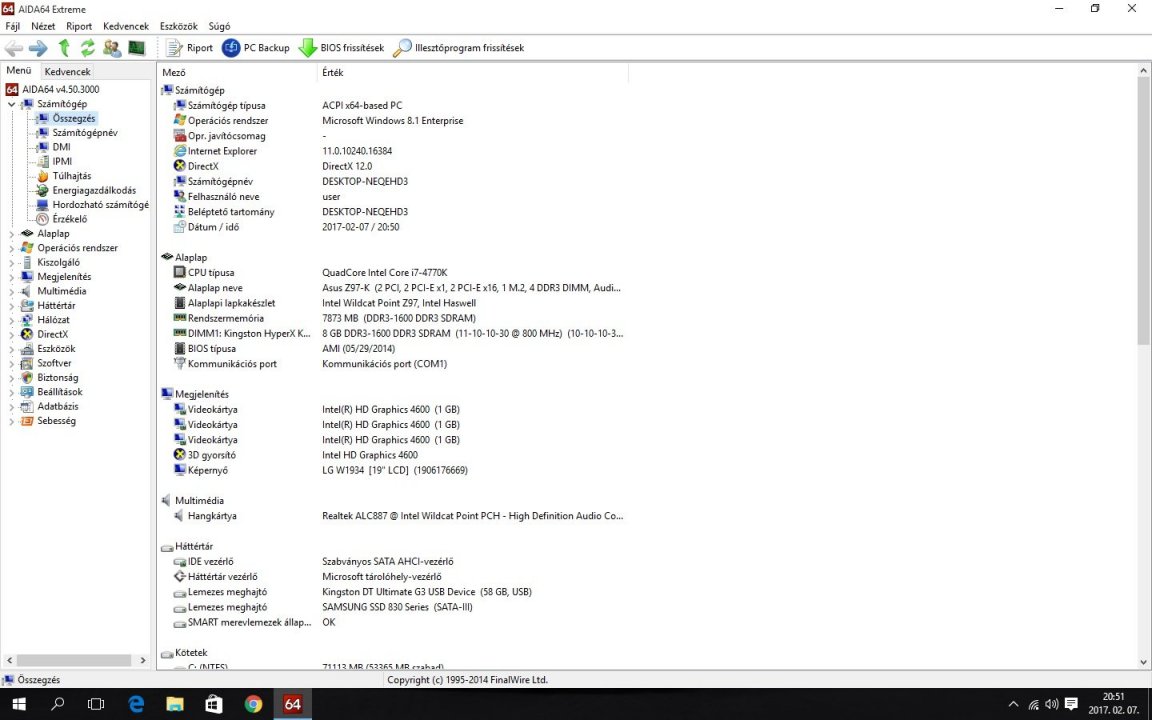Select Számítógépnév in the tree
This screenshot has width=1152, height=720.
[x=84, y=133]
